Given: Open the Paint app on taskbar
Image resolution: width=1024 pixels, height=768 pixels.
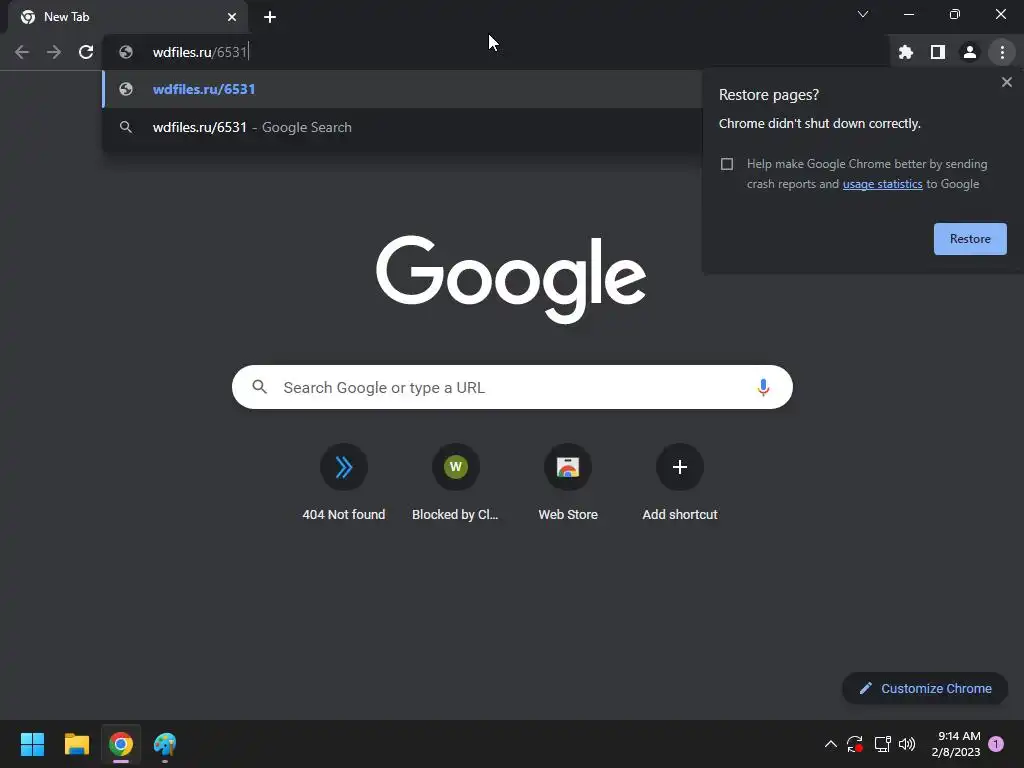Looking at the screenshot, I should pos(165,744).
